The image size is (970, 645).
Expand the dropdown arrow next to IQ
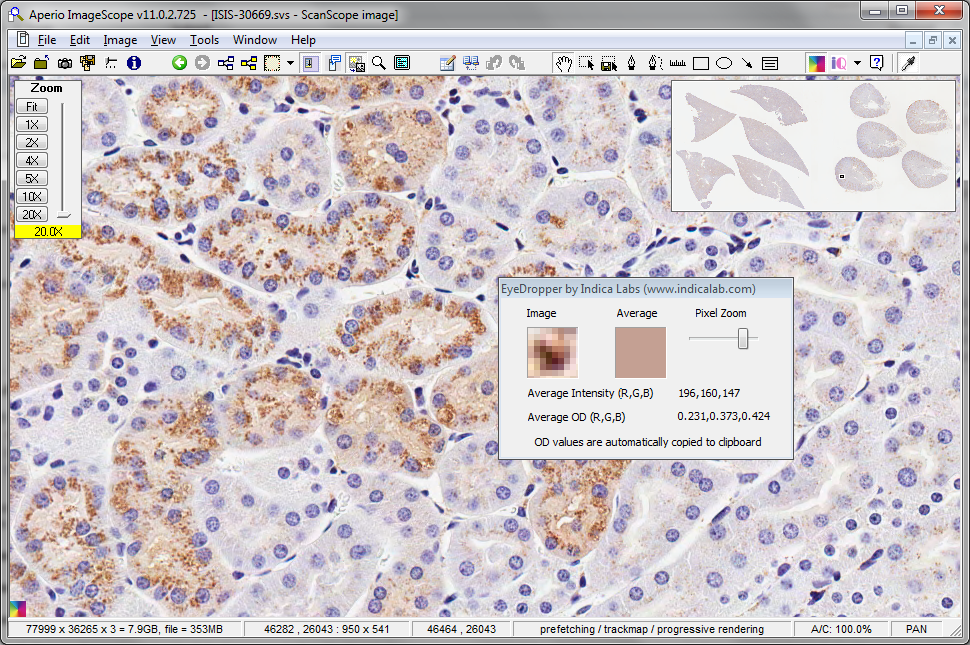[x=857, y=63]
